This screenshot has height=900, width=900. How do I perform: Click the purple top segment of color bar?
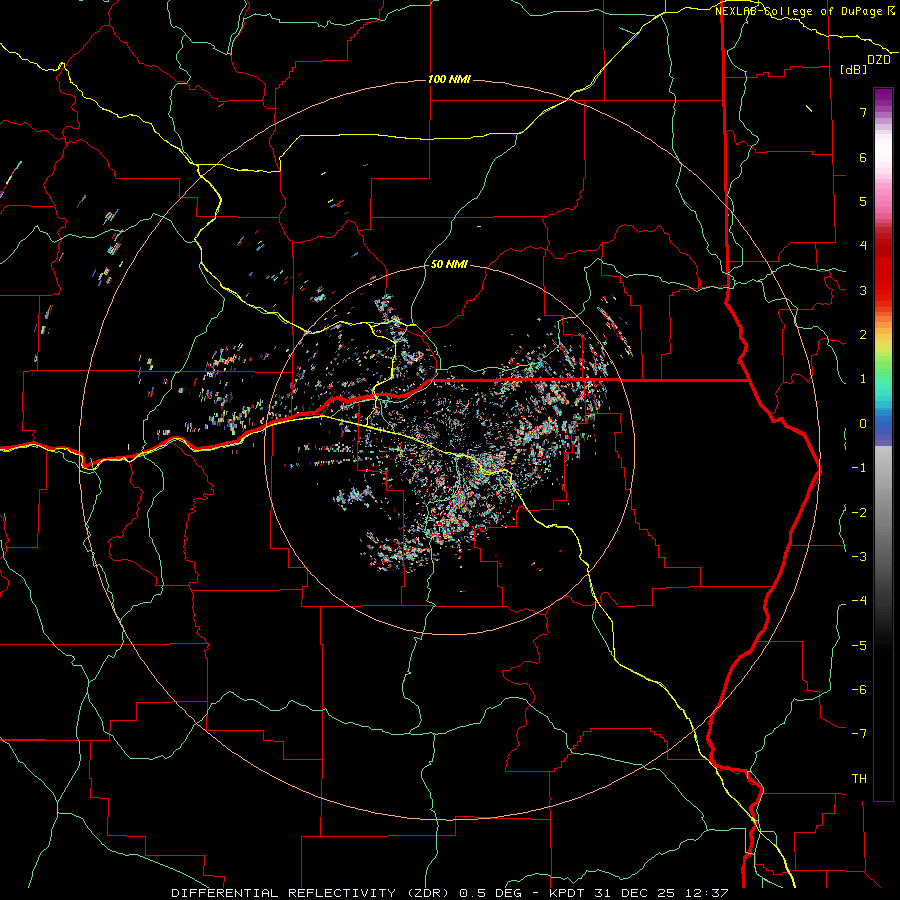[x=883, y=98]
